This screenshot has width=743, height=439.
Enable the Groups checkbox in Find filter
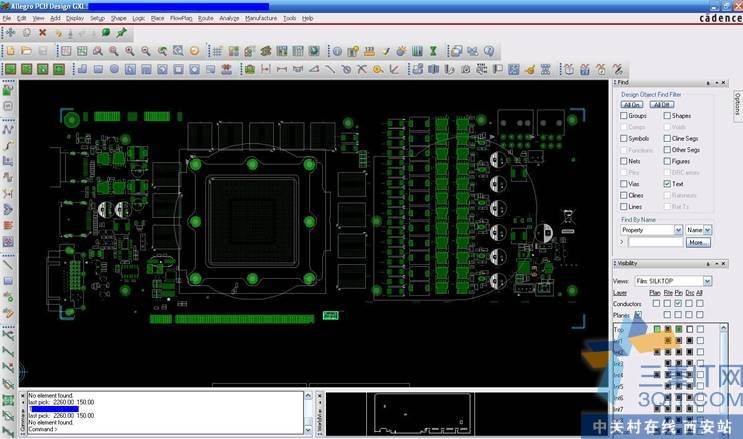pos(624,116)
